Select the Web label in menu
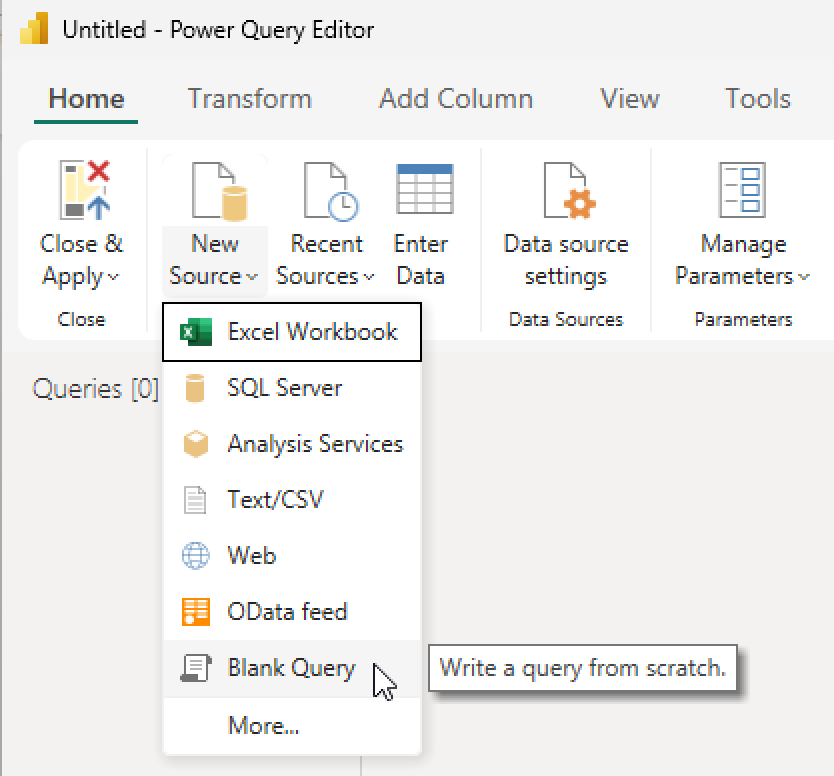The width and height of the screenshot is (834, 776). (252, 555)
